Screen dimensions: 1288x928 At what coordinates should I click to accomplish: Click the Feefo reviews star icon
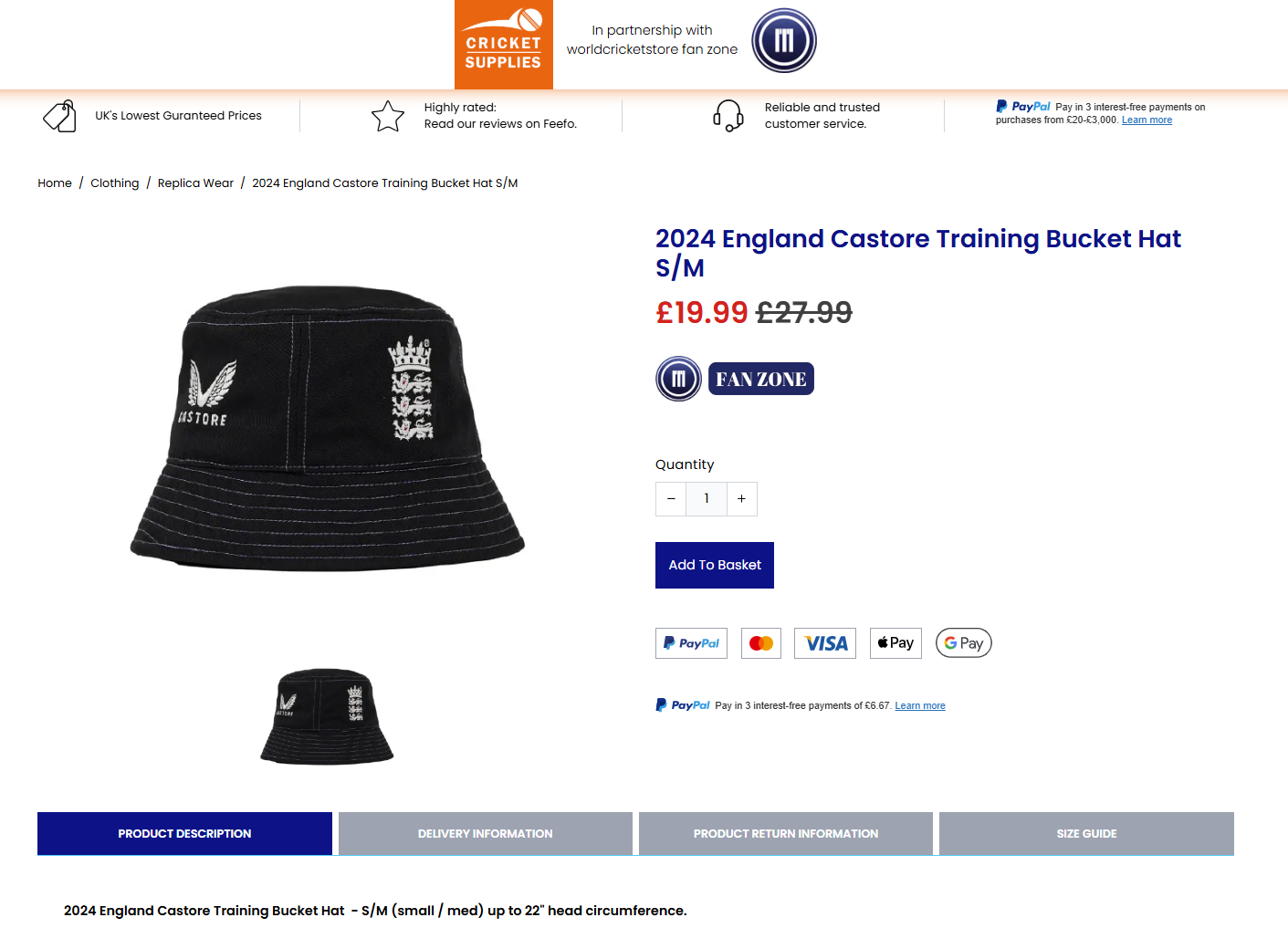pos(388,116)
